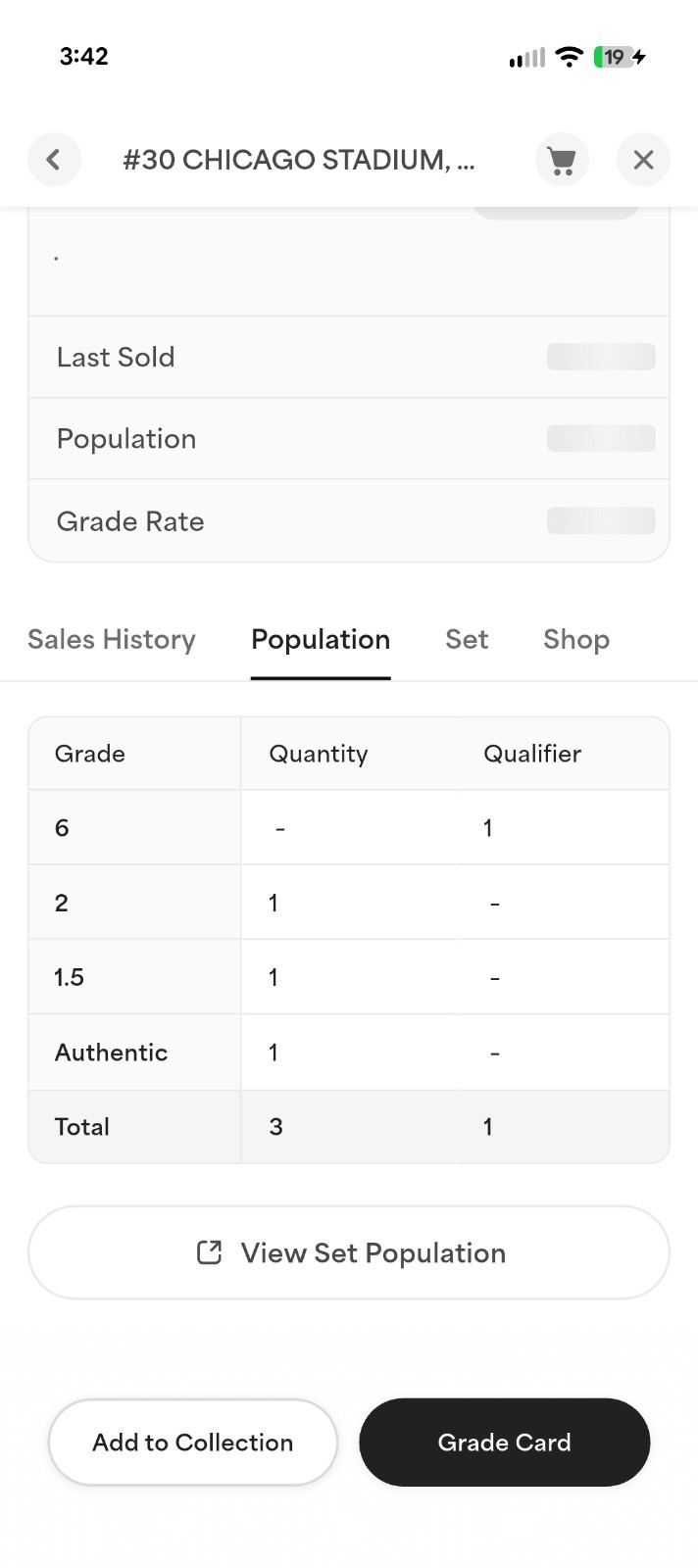Tap the Qualifier column header
Image resolution: width=698 pixels, height=1568 pixels.
[532, 754]
